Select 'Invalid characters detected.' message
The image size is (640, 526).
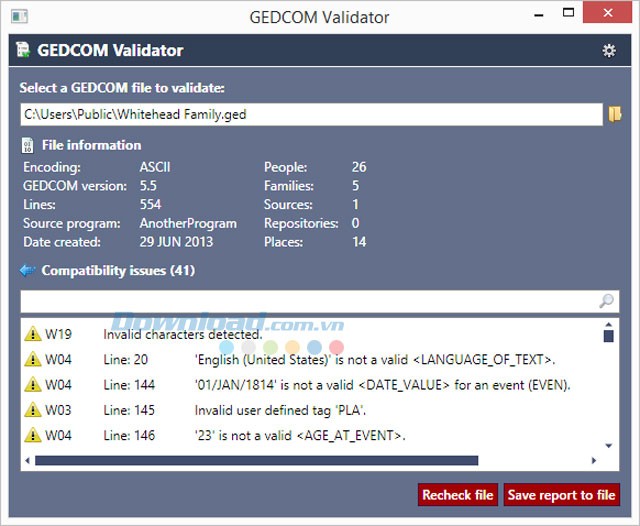click(183, 334)
